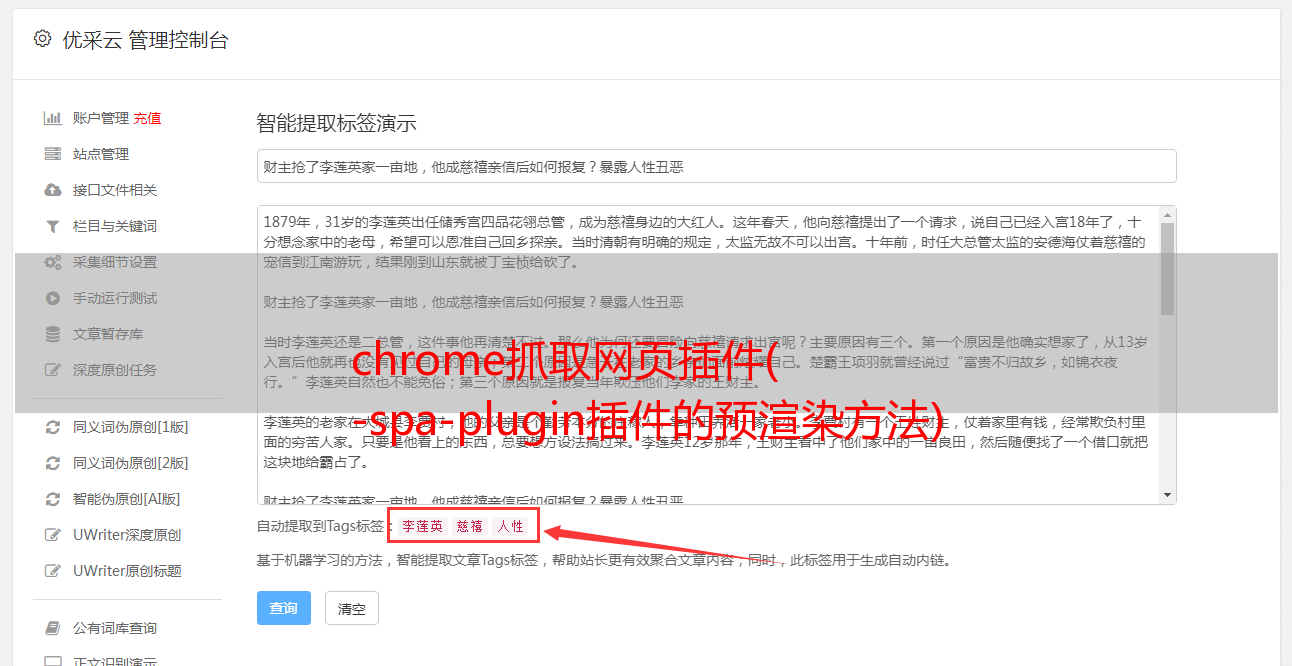Viewport: 1292px width, 666px height.
Task: Open the 充值 recharge link
Action: pyautogui.click(x=147, y=118)
